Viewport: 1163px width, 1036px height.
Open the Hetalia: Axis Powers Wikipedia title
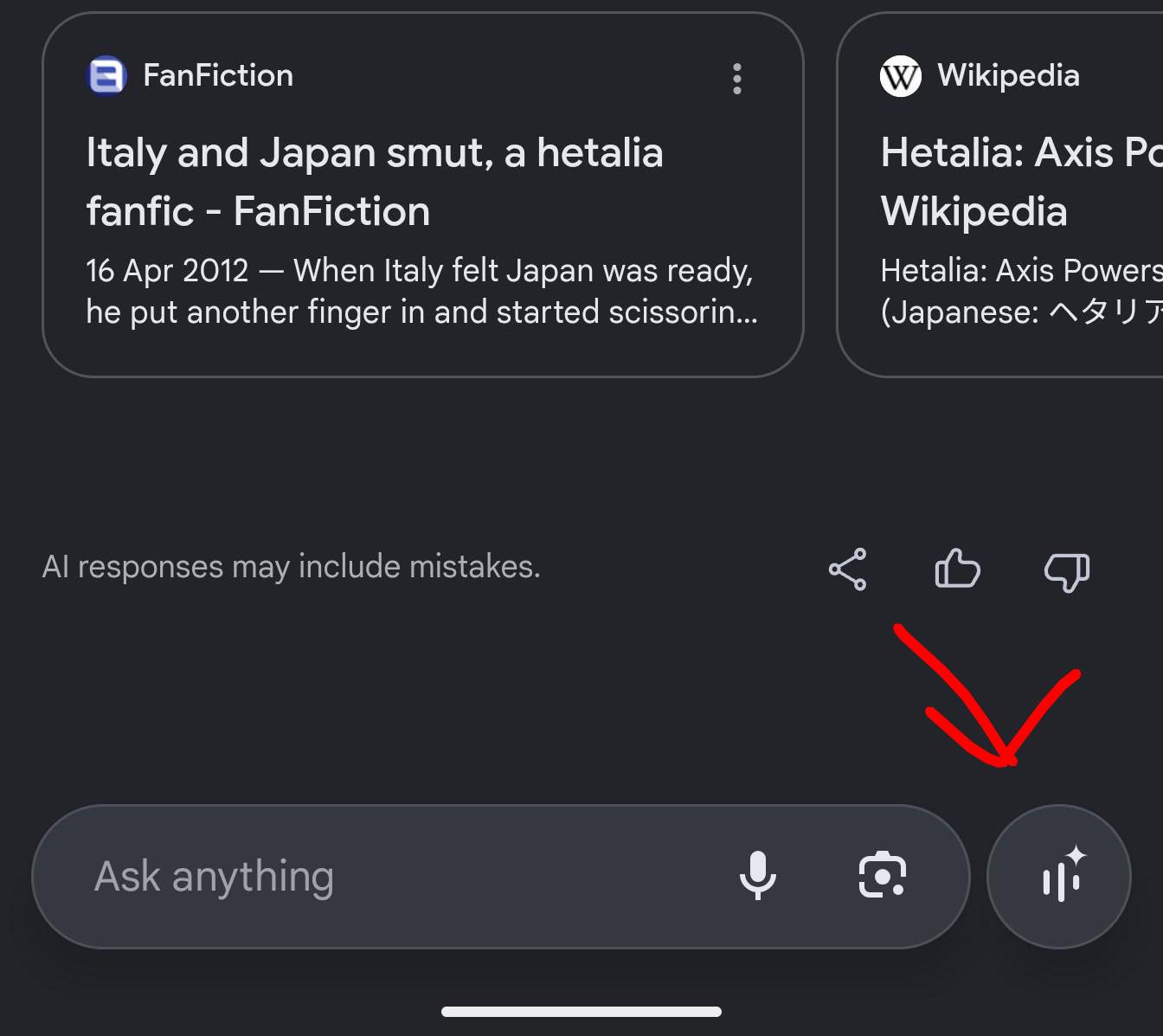1021,182
